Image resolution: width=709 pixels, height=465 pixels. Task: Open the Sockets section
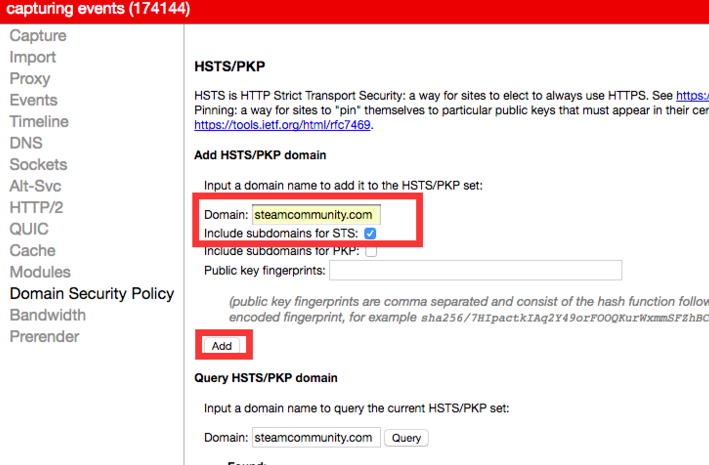pos(38,165)
